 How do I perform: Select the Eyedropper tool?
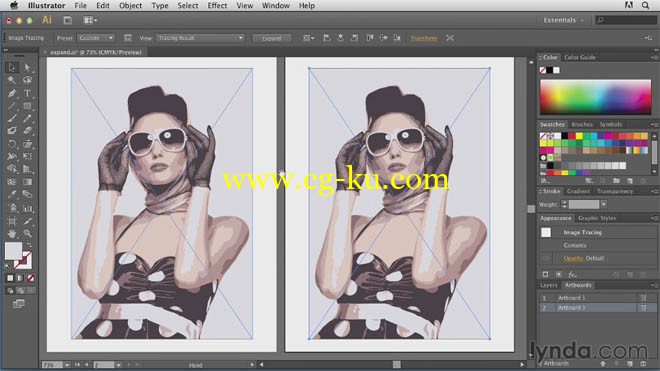12,195
